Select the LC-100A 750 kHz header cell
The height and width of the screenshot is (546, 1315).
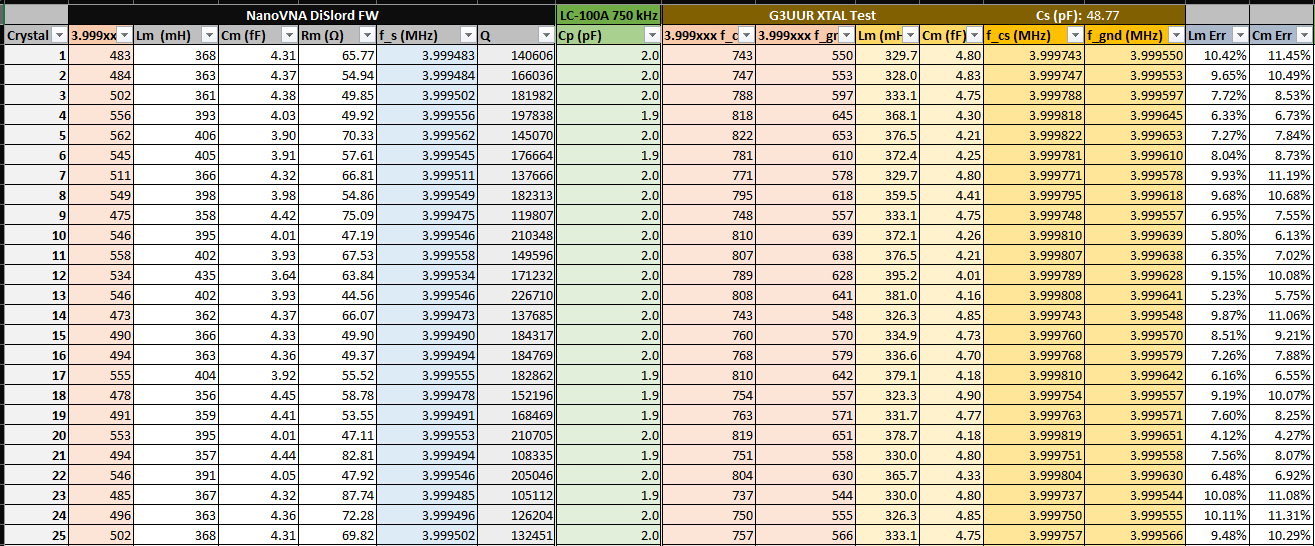pos(609,15)
